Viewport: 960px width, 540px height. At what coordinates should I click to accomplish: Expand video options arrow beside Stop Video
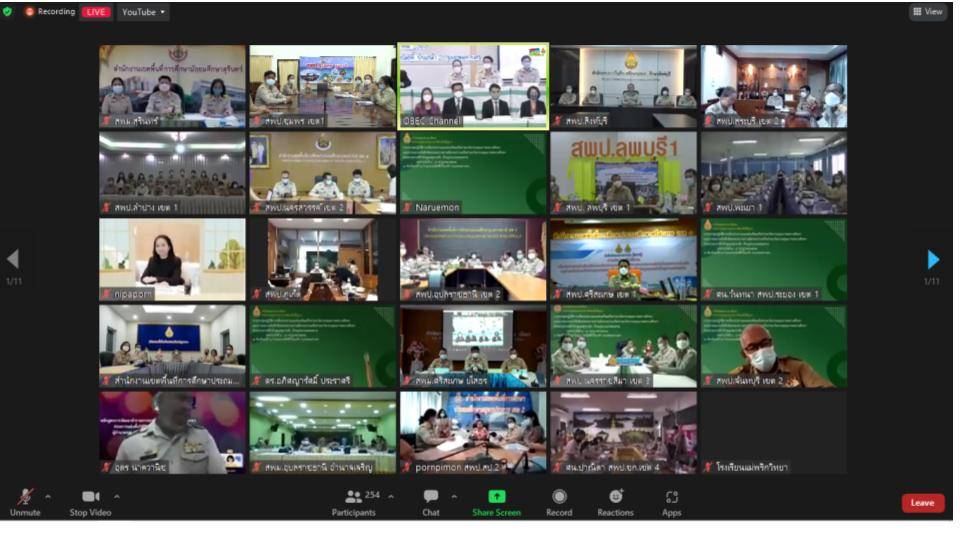click(x=116, y=496)
